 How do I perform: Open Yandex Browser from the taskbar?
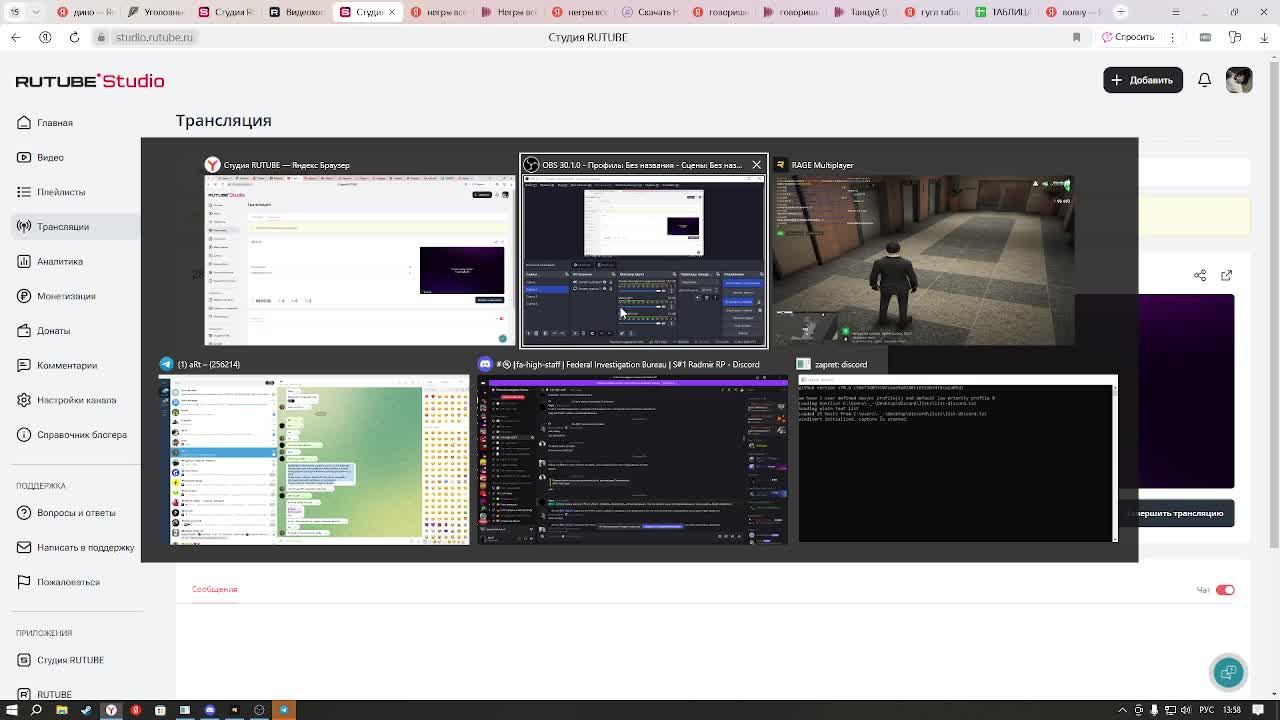(111, 711)
